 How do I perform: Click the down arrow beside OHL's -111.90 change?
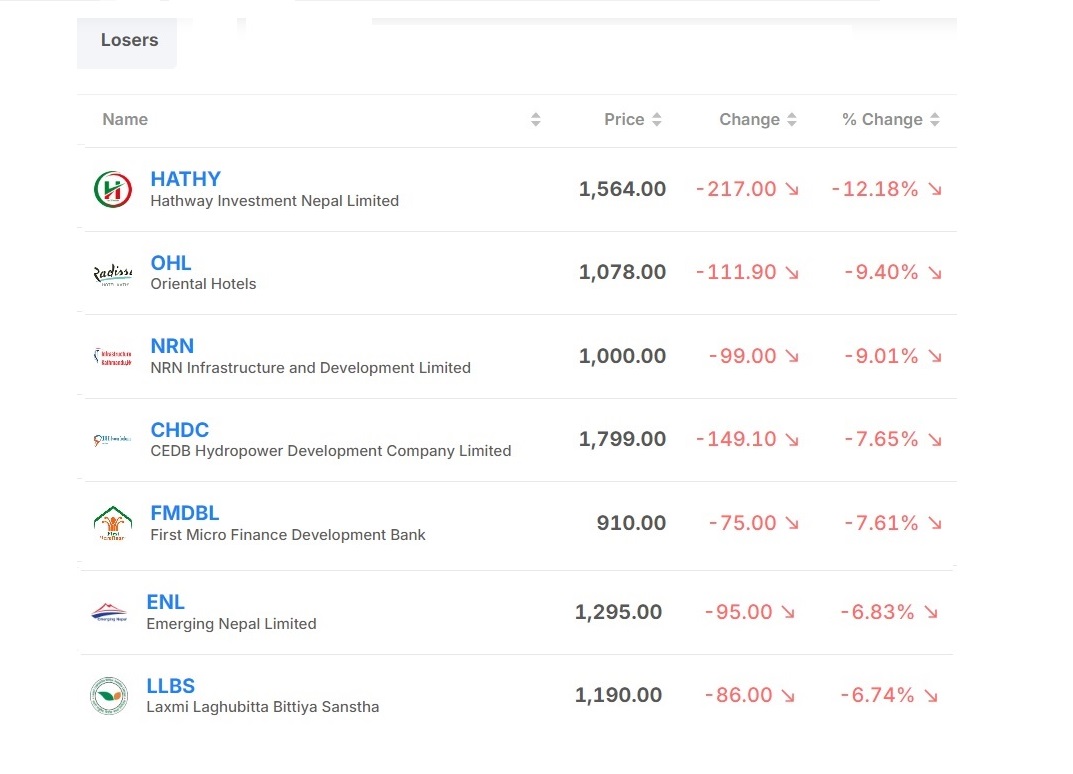[792, 273]
